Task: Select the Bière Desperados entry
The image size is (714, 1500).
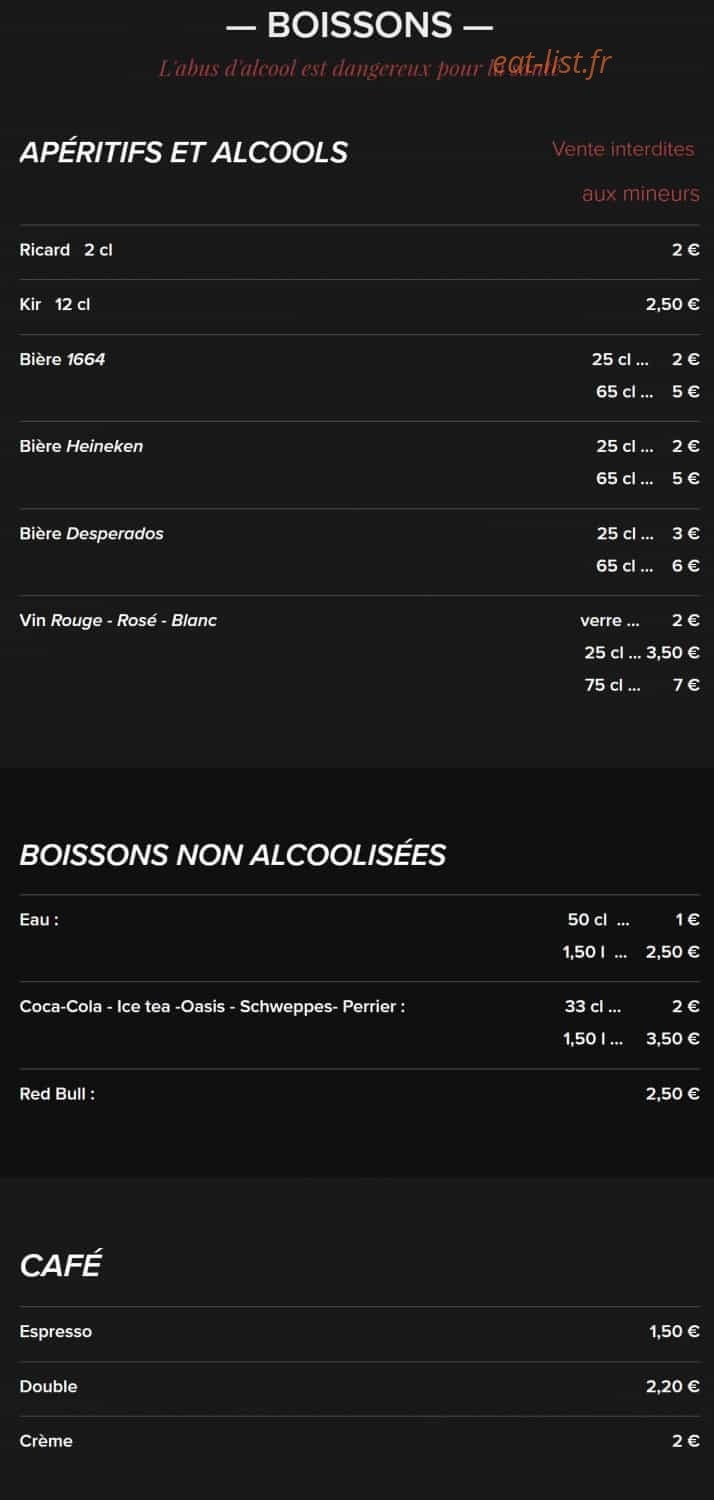Action: [x=91, y=533]
